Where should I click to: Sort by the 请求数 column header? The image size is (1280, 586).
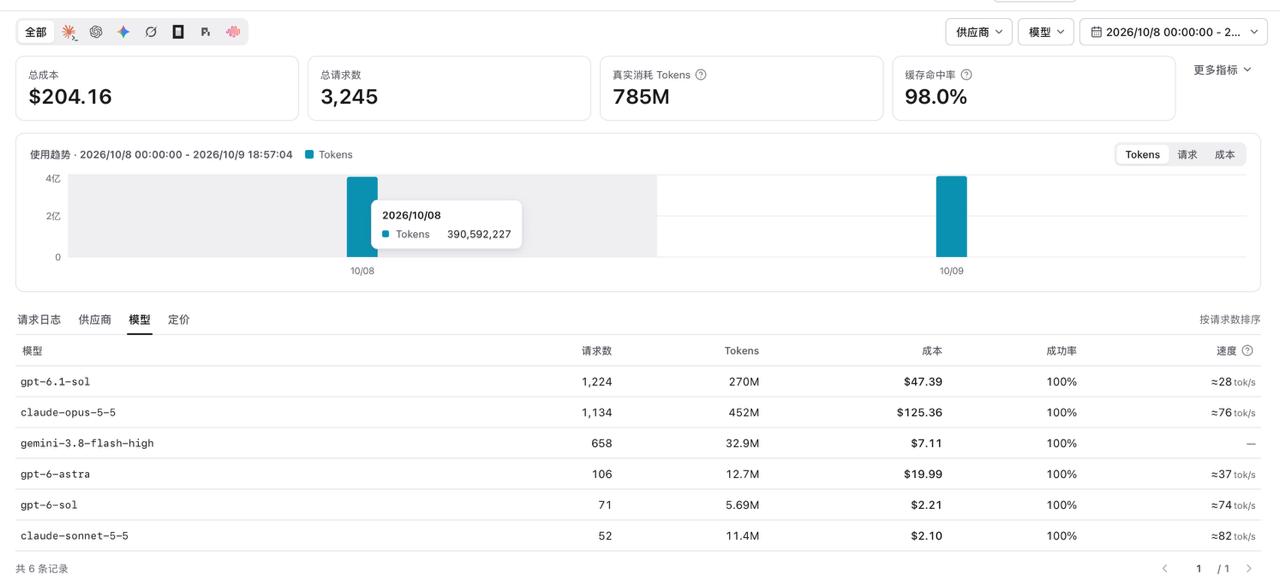coord(597,351)
